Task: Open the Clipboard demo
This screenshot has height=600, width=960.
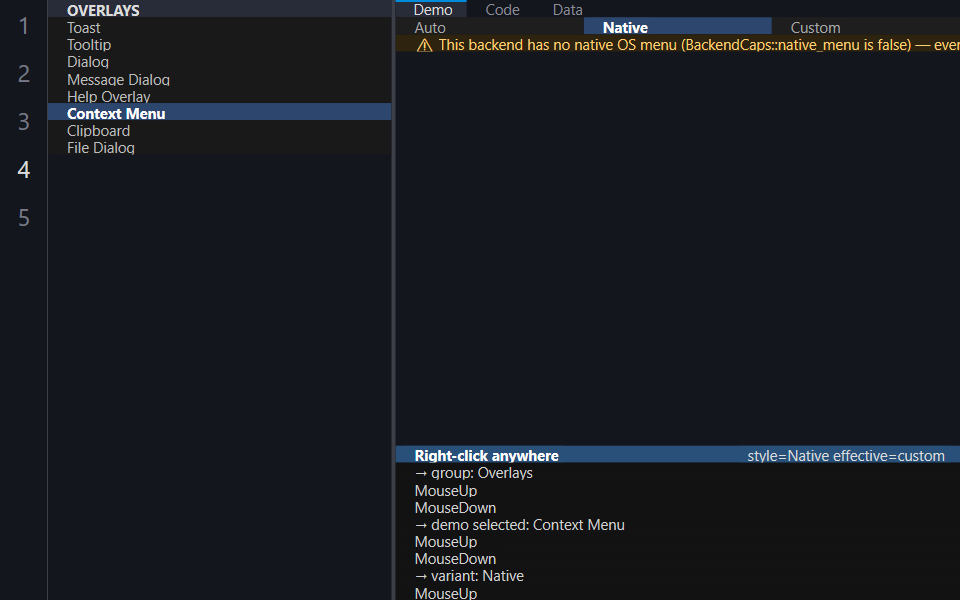Action: [x=219, y=130]
